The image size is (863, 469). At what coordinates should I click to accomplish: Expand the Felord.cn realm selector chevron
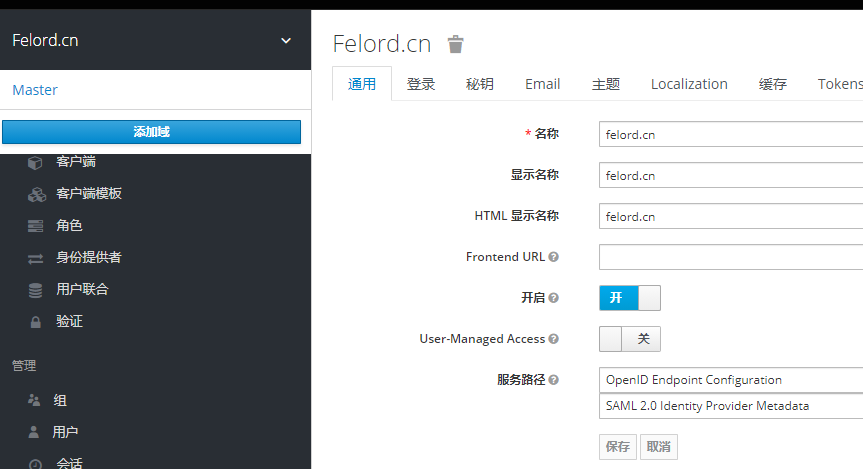click(286, 41)
